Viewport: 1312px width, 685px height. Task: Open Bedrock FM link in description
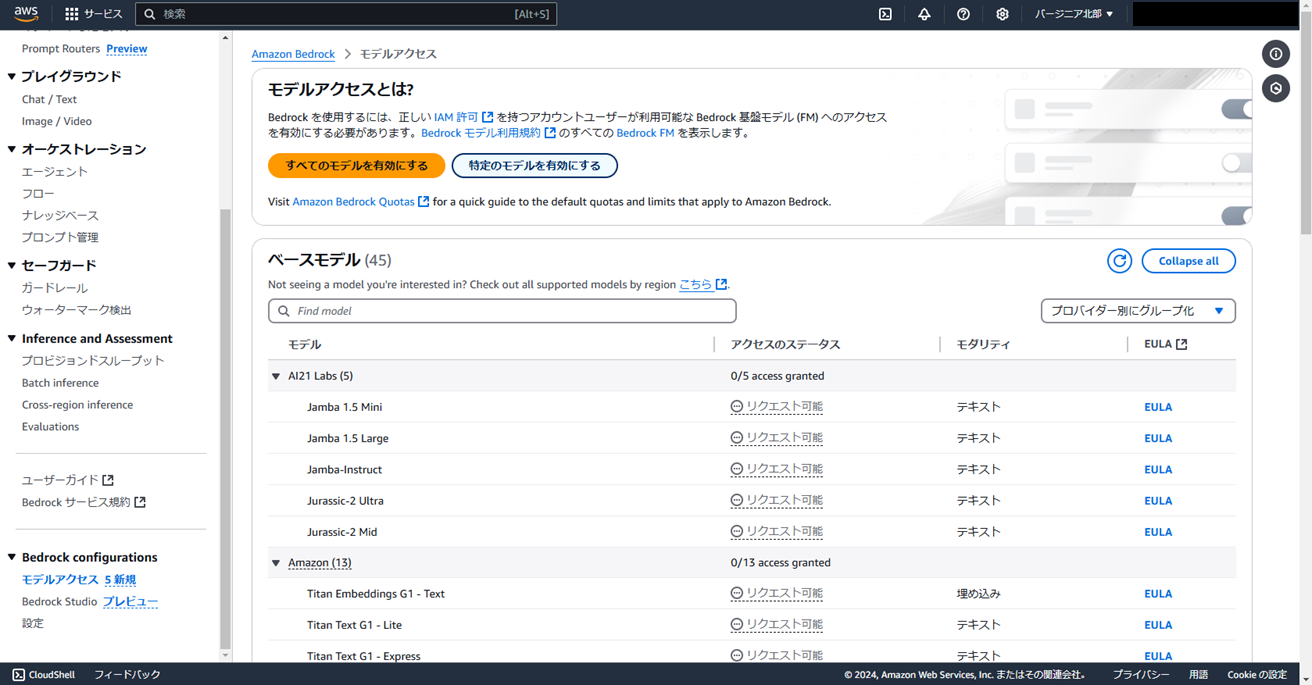click(645, 133)
